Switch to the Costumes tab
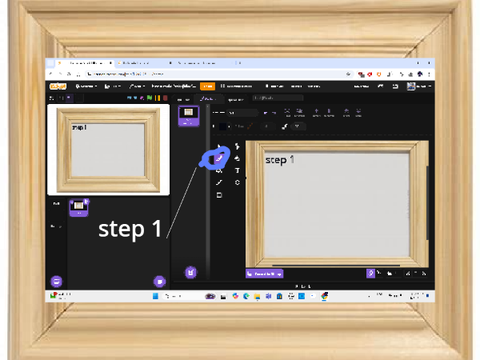Screen dimensions: 480x360 point(208,99)
